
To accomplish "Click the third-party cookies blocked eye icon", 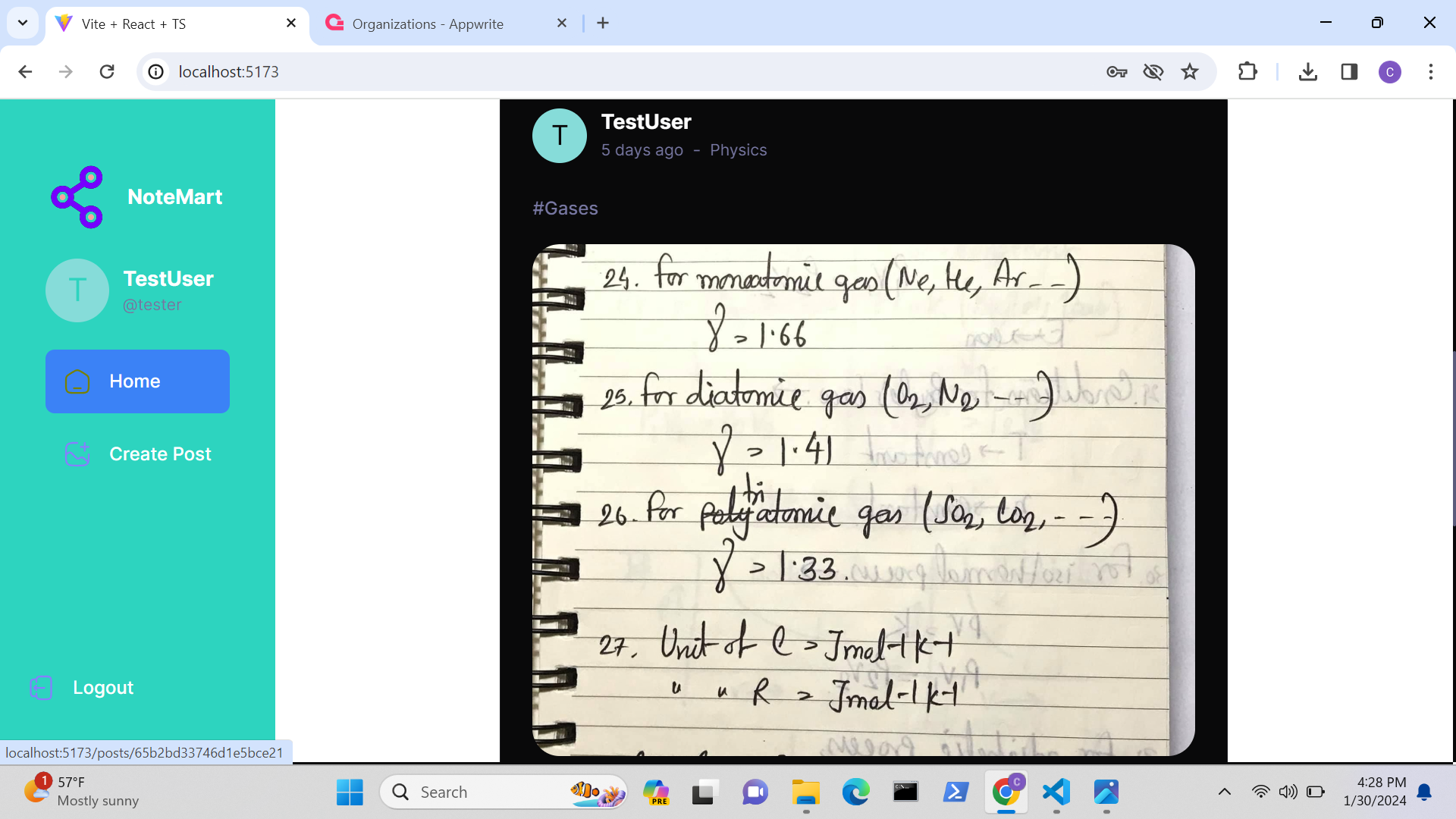I will (x=1153, y=72).
